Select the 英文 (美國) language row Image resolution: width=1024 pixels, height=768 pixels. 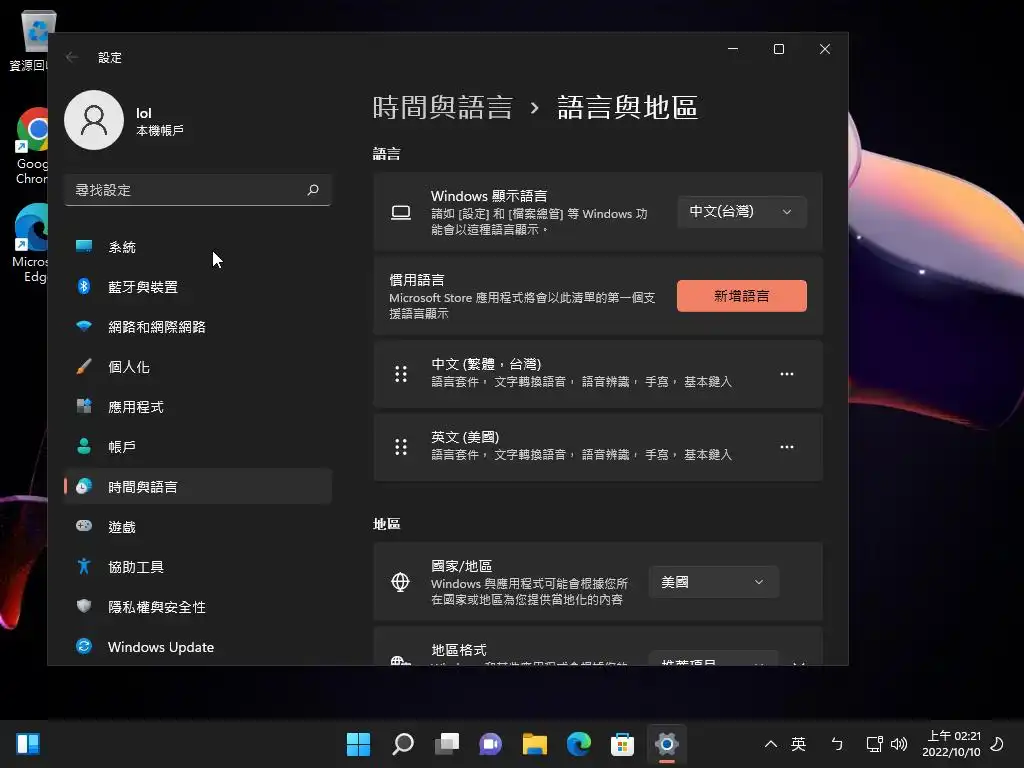tap(598, 447)
